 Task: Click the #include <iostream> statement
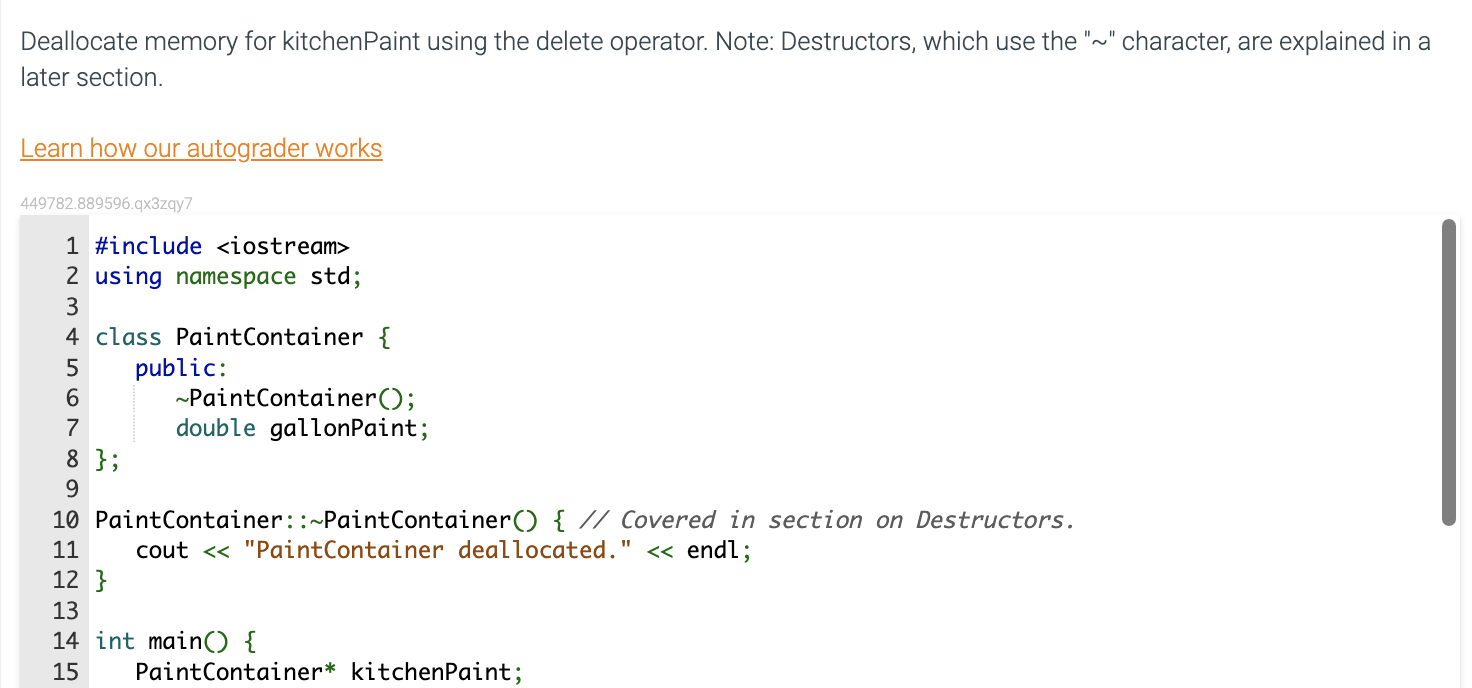click(x=222, y=245)
